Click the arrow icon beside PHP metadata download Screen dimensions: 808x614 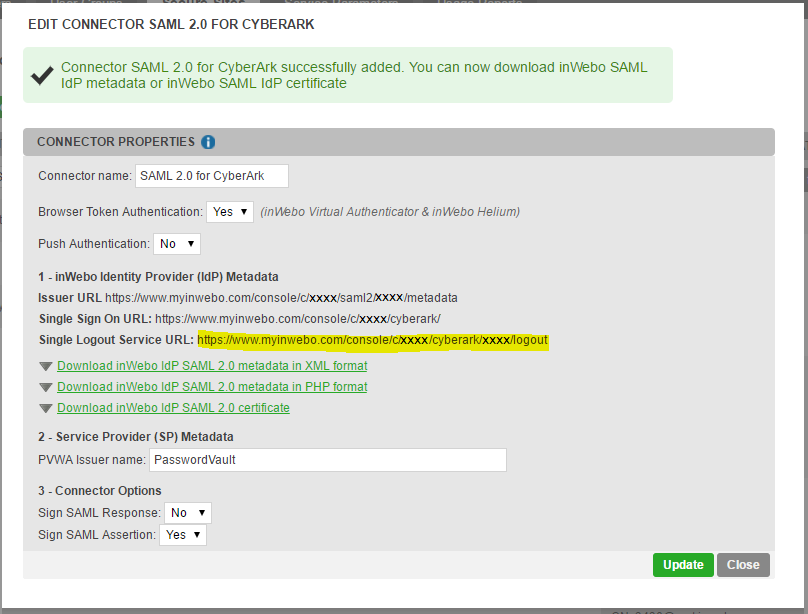(x=46, y=387)
